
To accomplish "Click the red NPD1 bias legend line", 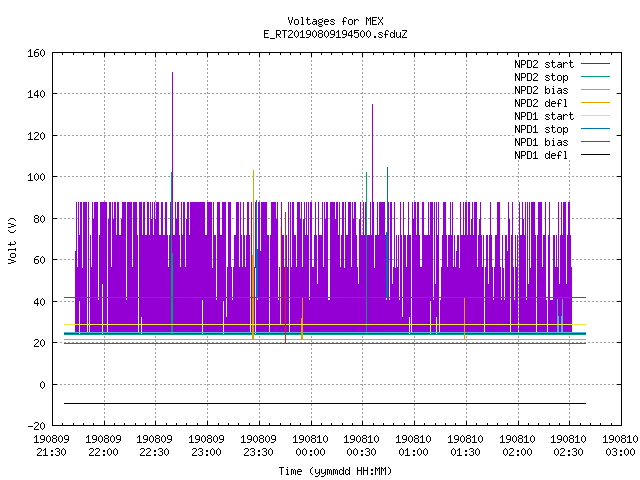I will click(596, 142).
